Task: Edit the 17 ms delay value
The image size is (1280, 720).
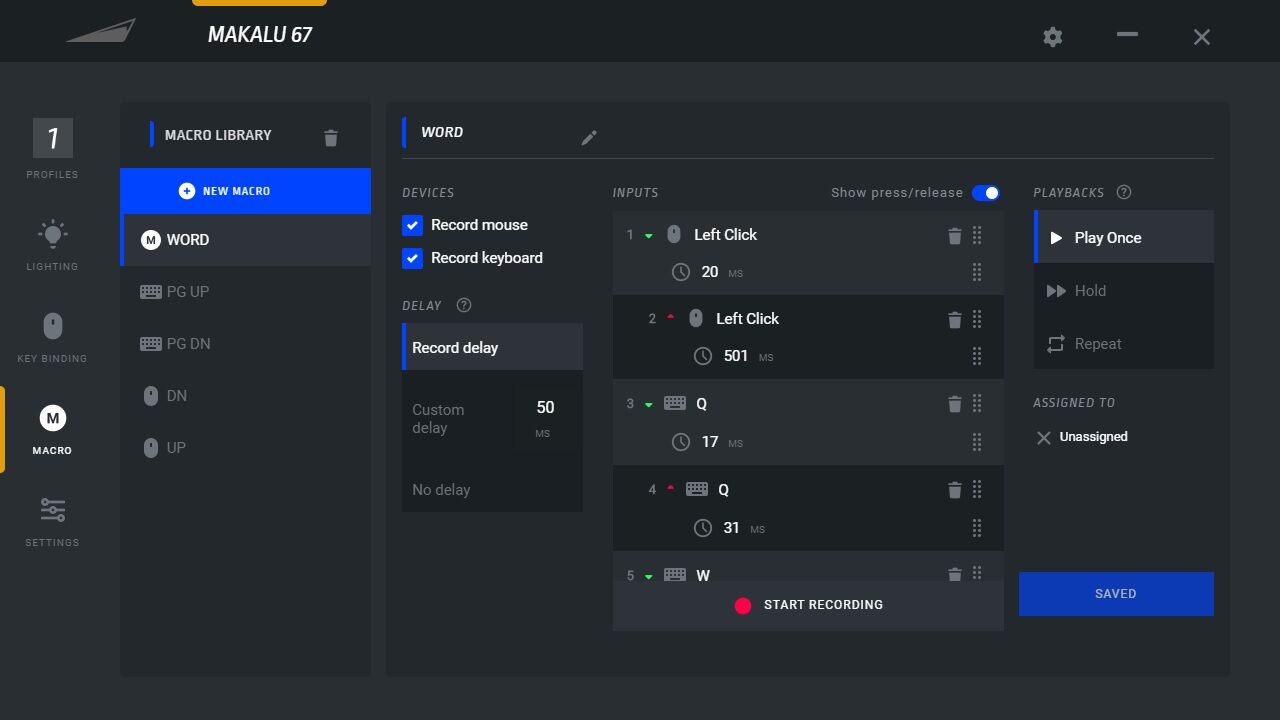Action: (710, 442)
